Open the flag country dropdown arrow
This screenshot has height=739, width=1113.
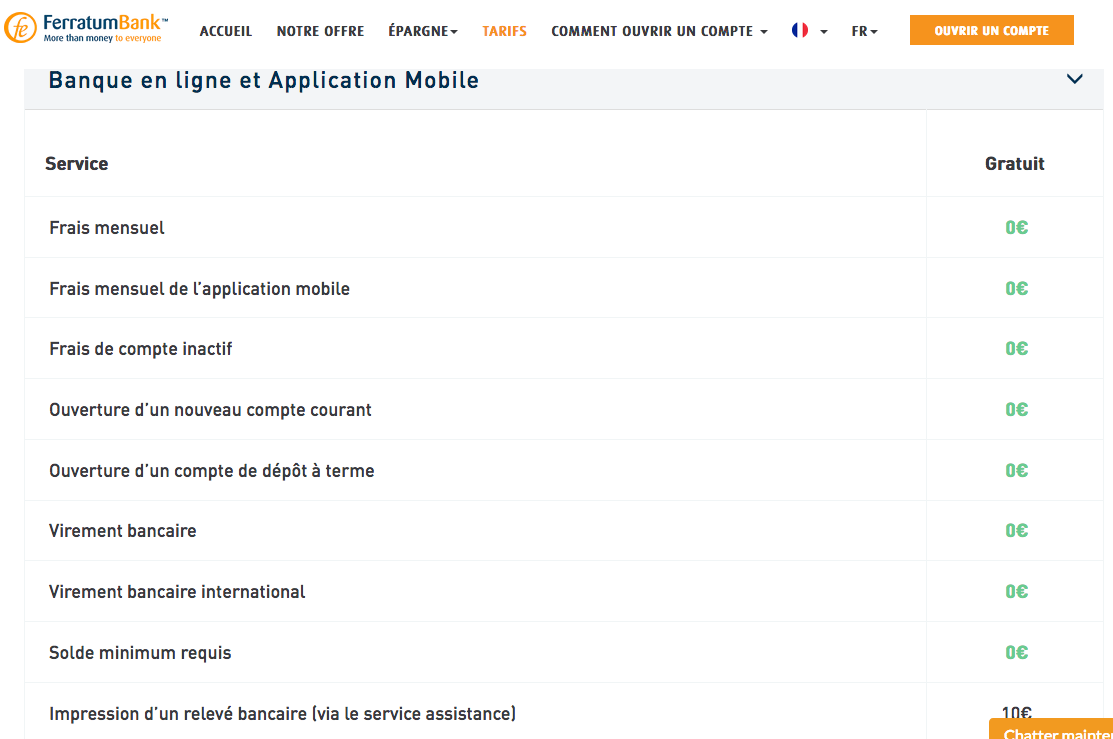point(824,32)
